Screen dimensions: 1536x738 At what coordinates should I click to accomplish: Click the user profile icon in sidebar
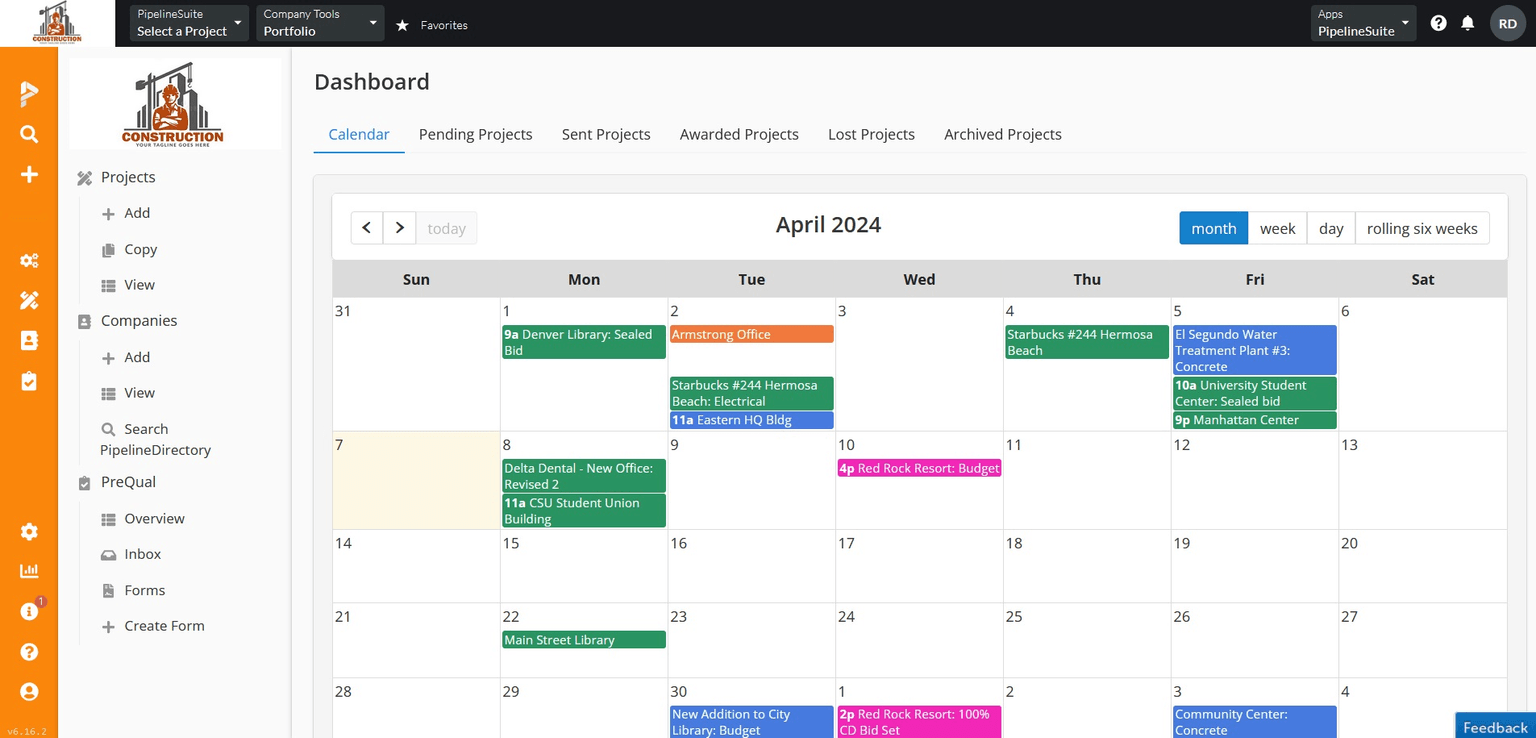tap(29, 691)
